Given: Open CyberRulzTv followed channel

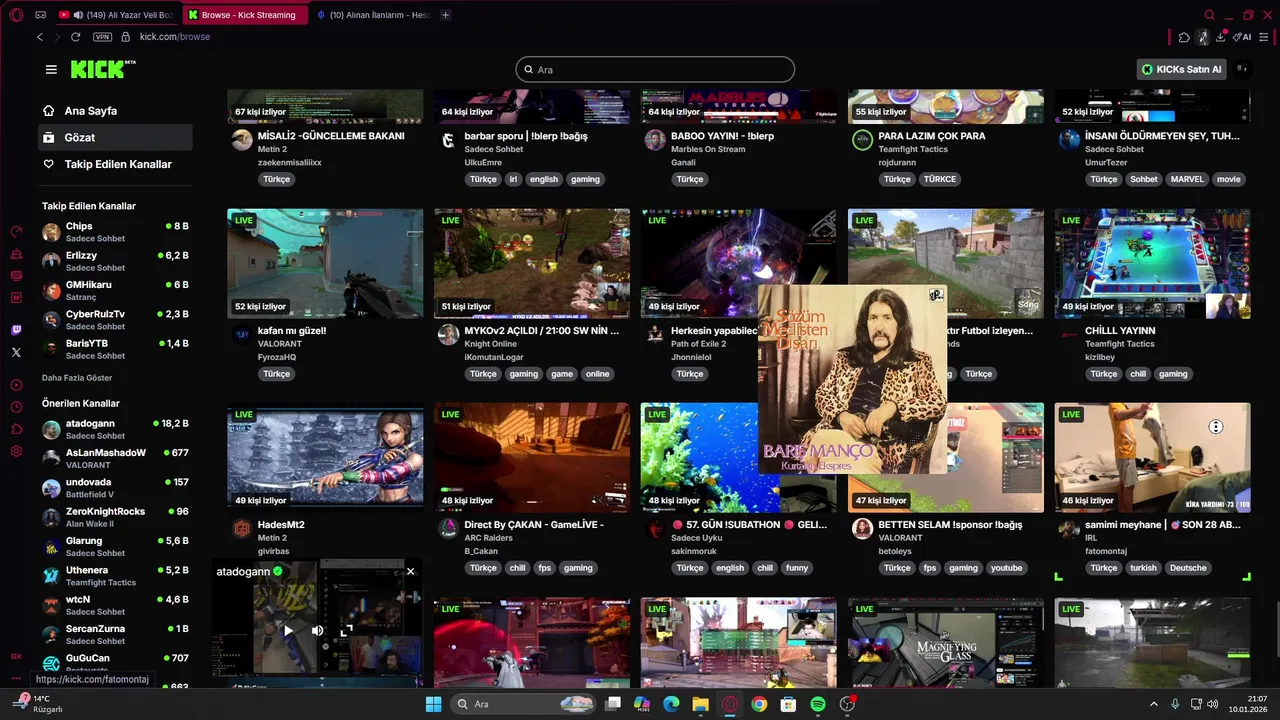Looking at the screenshot, I should click(115, 320).
